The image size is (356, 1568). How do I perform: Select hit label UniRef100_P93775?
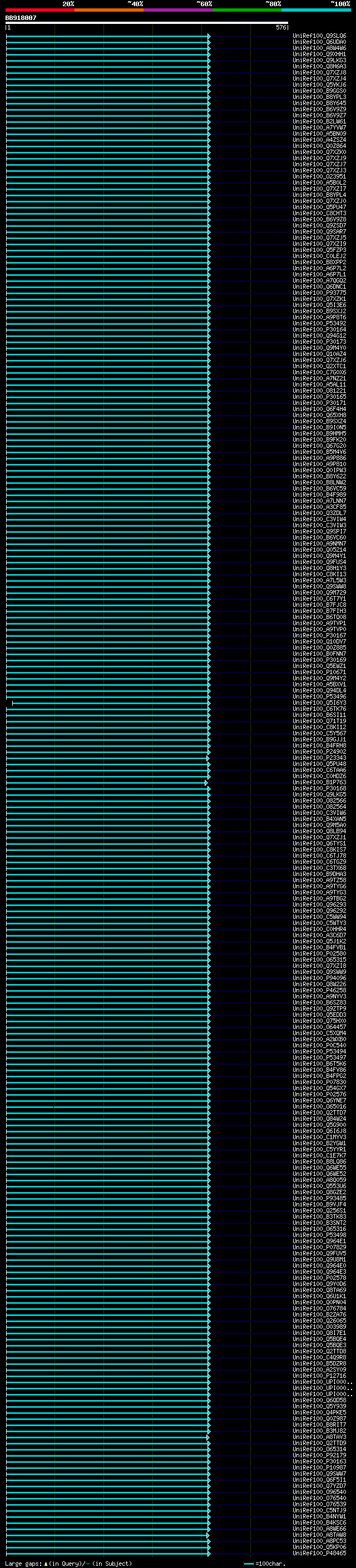319,293
